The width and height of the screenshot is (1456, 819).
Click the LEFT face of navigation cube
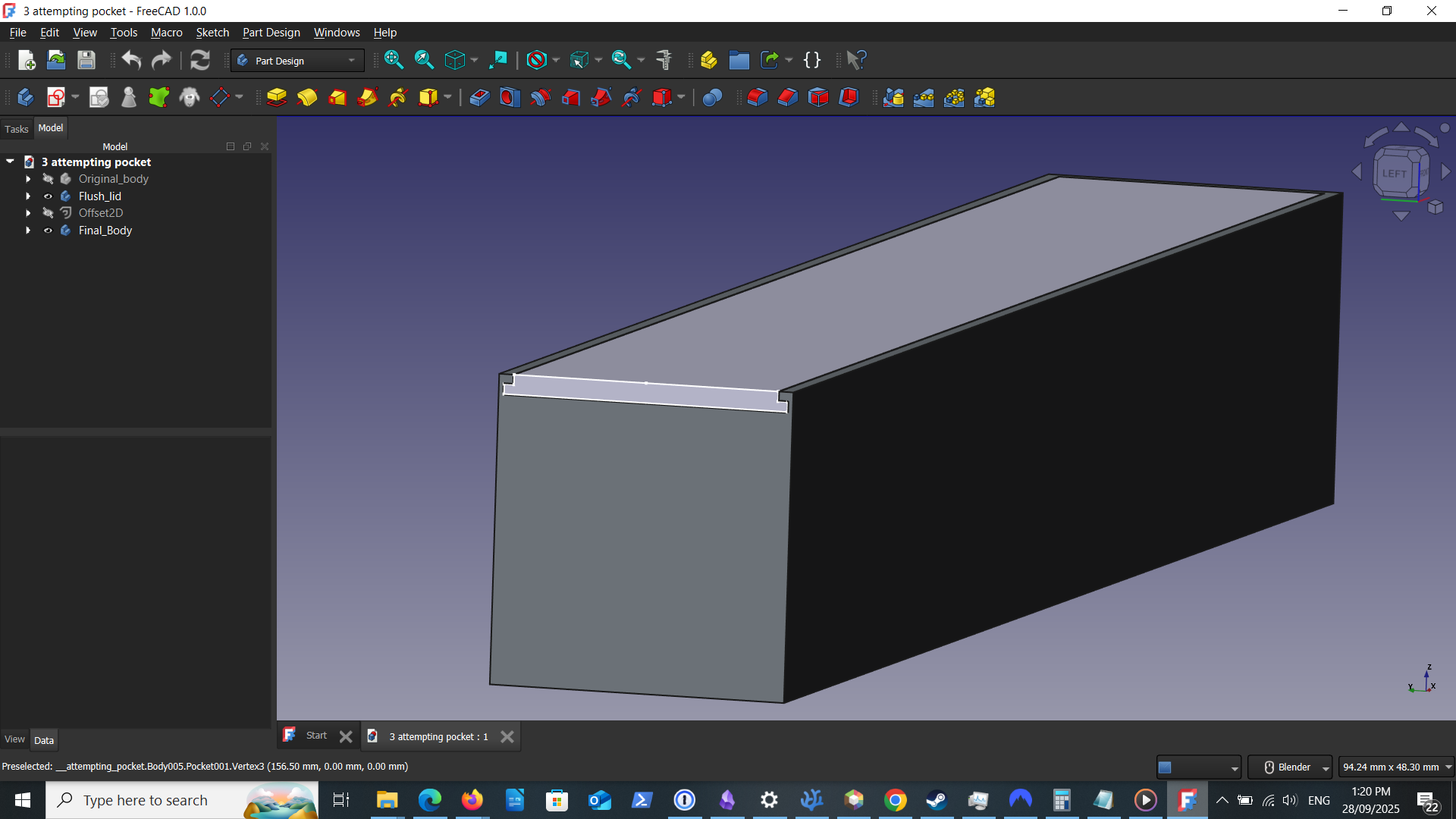tap(1394, 174)
